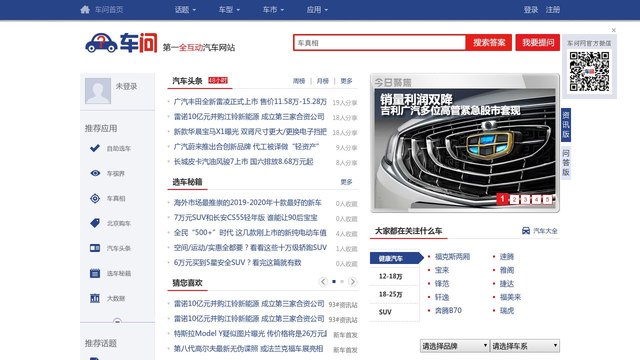Click the previous arrow in 猜您喜欢
The image size is (640, 360).
323,282
